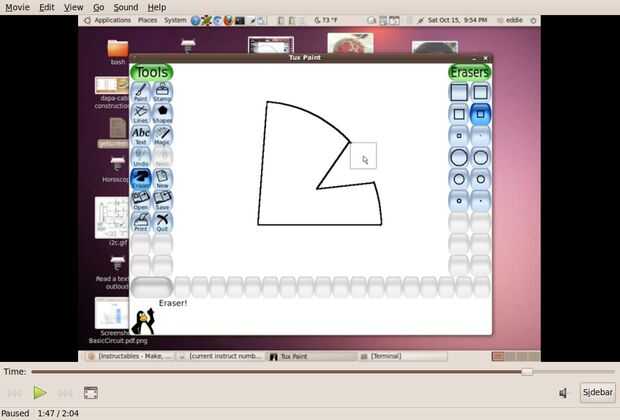The width and height of the screenshot is (620, 420).
Task: Switch the player to fullscreen mode
Action: point(91,393)
